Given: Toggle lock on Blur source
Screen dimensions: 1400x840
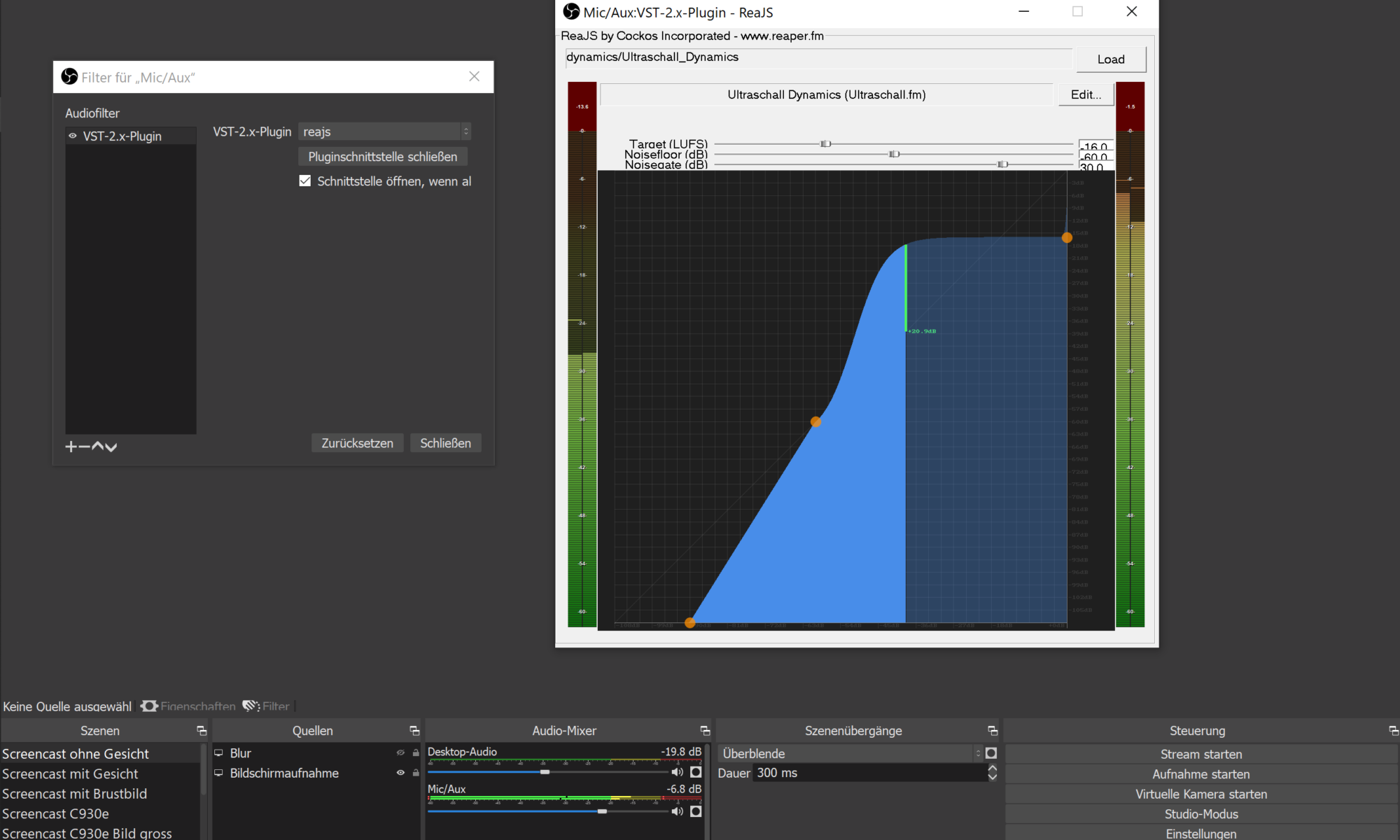Looking at the screenshot, I should (416, 753).
